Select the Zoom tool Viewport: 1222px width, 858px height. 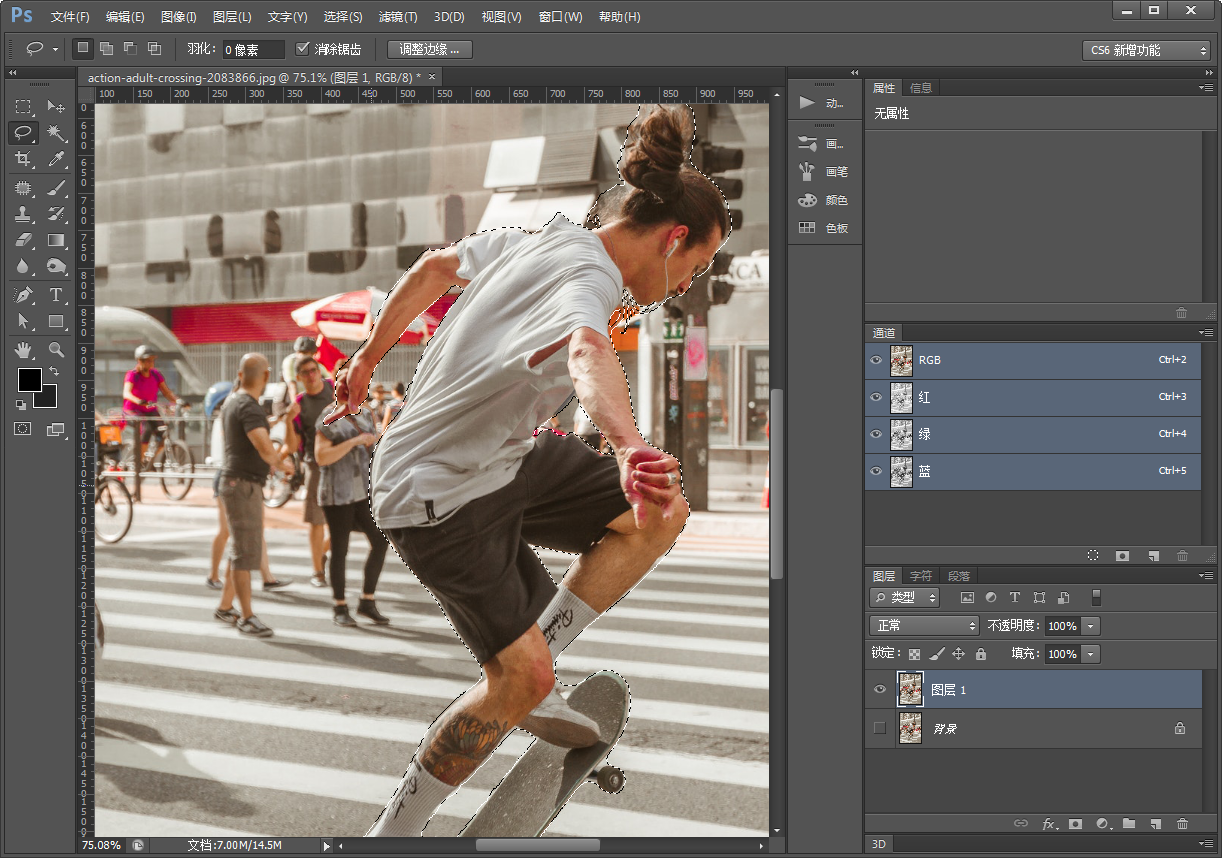point(56,350)
